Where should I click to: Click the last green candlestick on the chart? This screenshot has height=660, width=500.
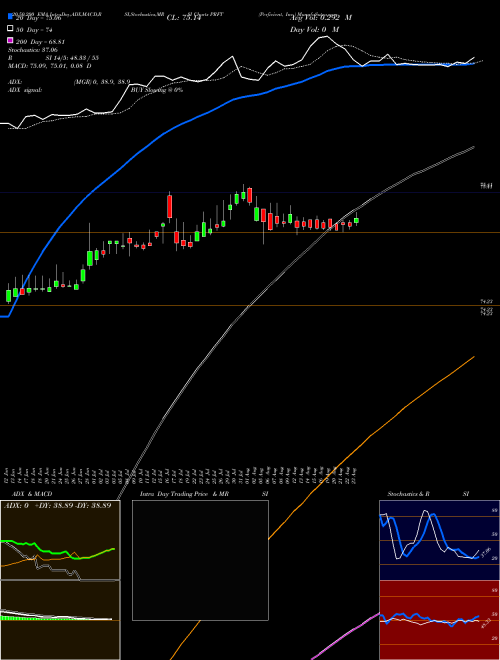click(356, 220)
